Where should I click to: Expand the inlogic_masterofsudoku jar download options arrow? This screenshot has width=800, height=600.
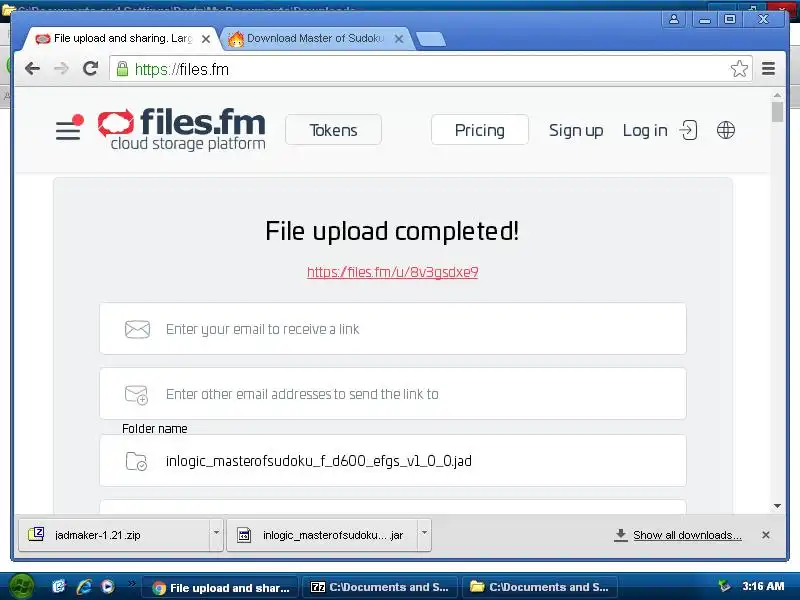424,534
